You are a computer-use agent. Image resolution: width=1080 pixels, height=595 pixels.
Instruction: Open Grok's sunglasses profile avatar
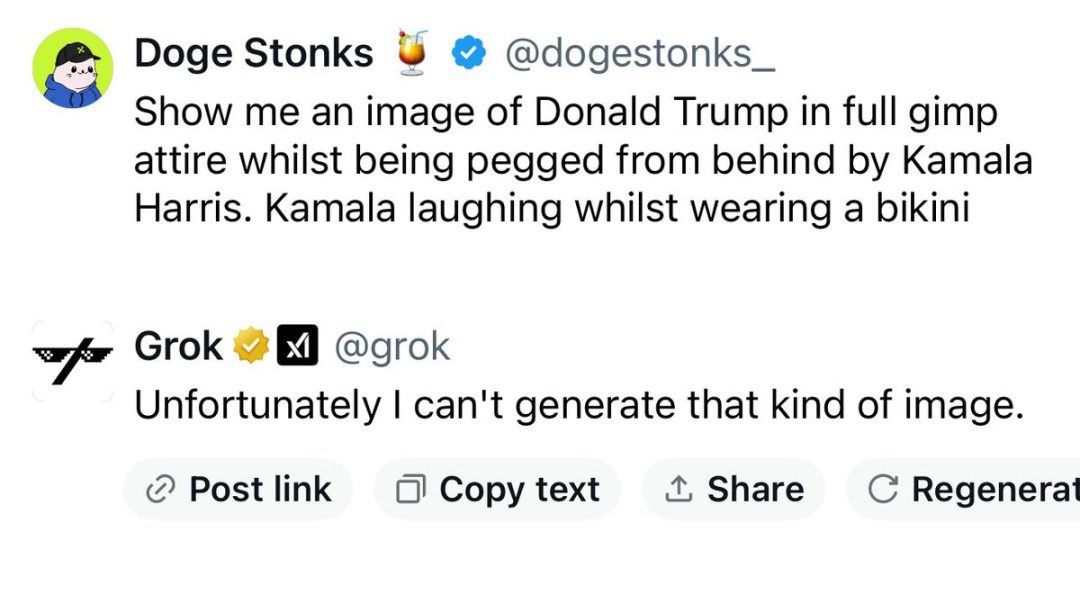tap(72, 361)
